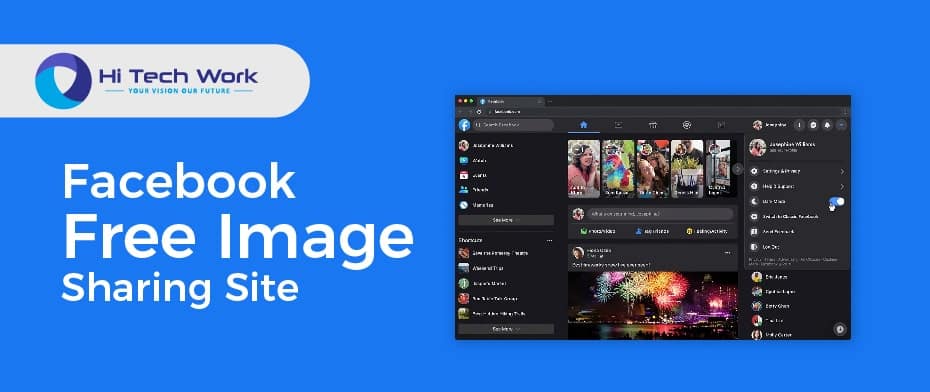The image size is (930, 392).
Task: Click the account dropdown arrow in header
Action: [x=842, y=125]
